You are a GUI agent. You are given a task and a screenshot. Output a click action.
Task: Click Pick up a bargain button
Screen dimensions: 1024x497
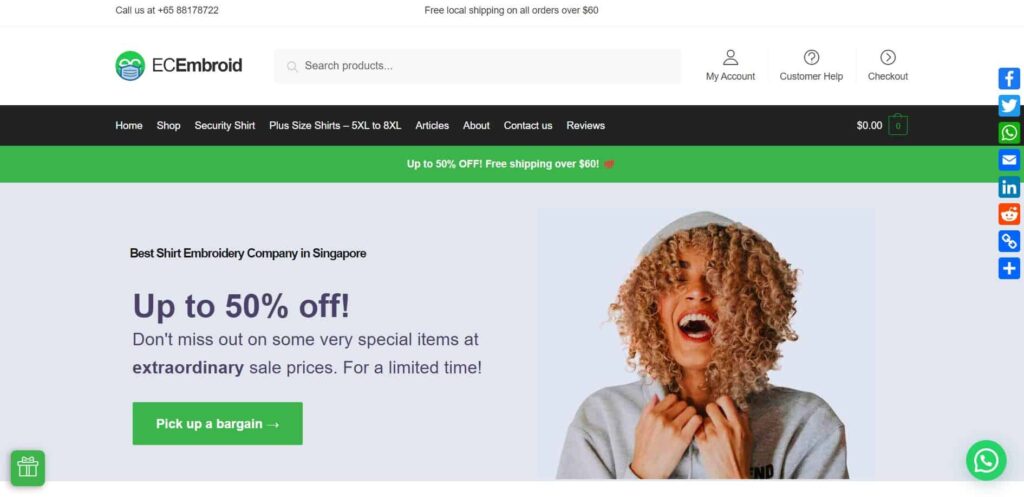pos(217,424)
